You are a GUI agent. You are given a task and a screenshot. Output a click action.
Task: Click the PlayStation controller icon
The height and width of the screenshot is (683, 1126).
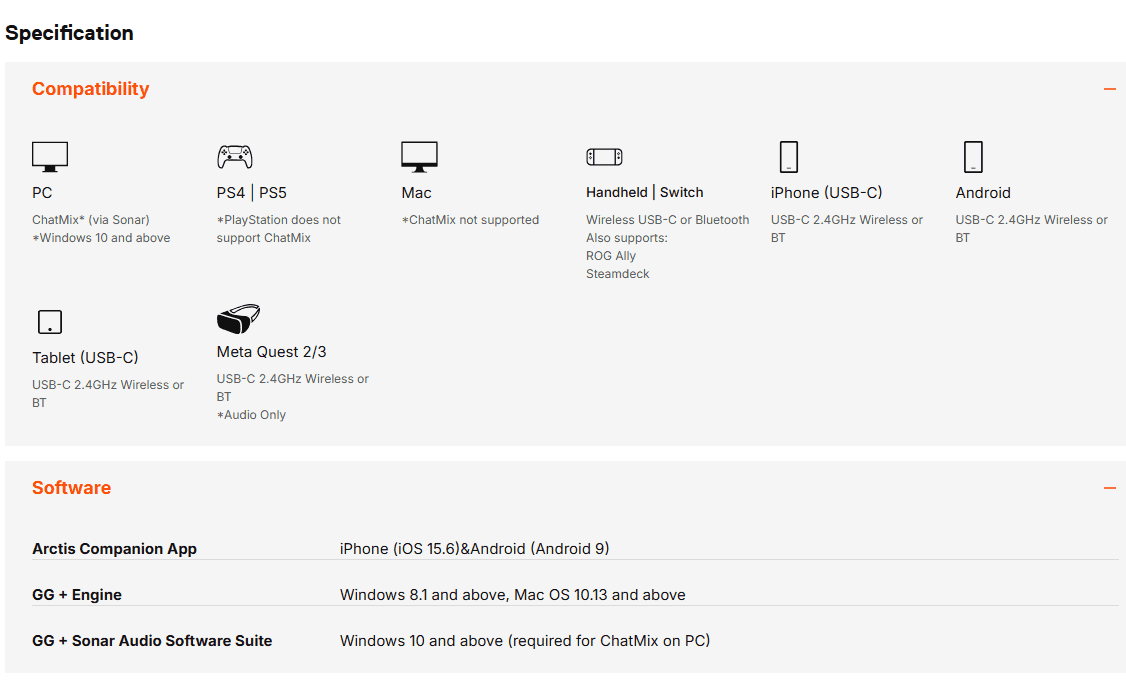(235, 157)
